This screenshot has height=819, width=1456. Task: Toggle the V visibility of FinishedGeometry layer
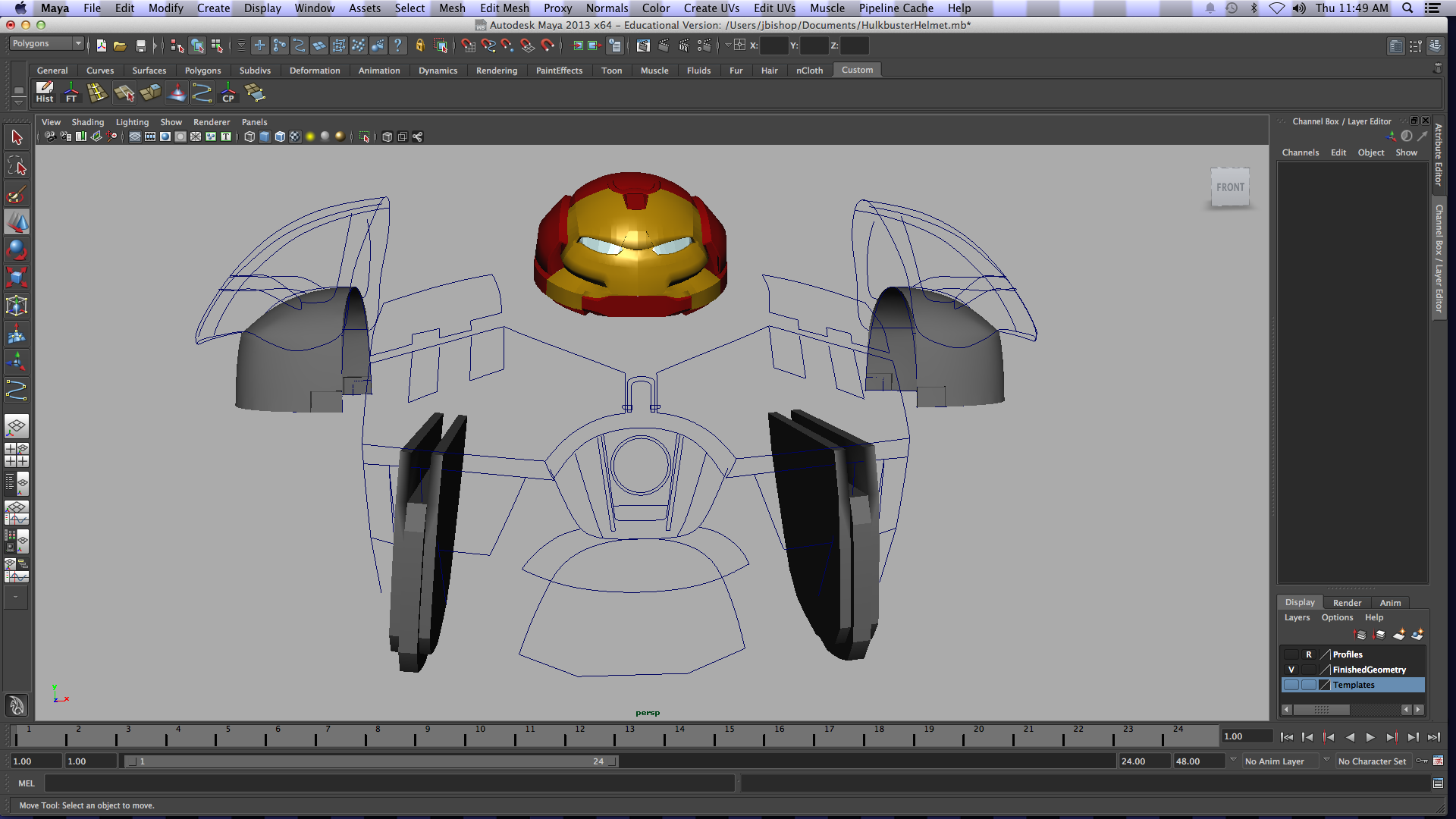point(1291,670)
